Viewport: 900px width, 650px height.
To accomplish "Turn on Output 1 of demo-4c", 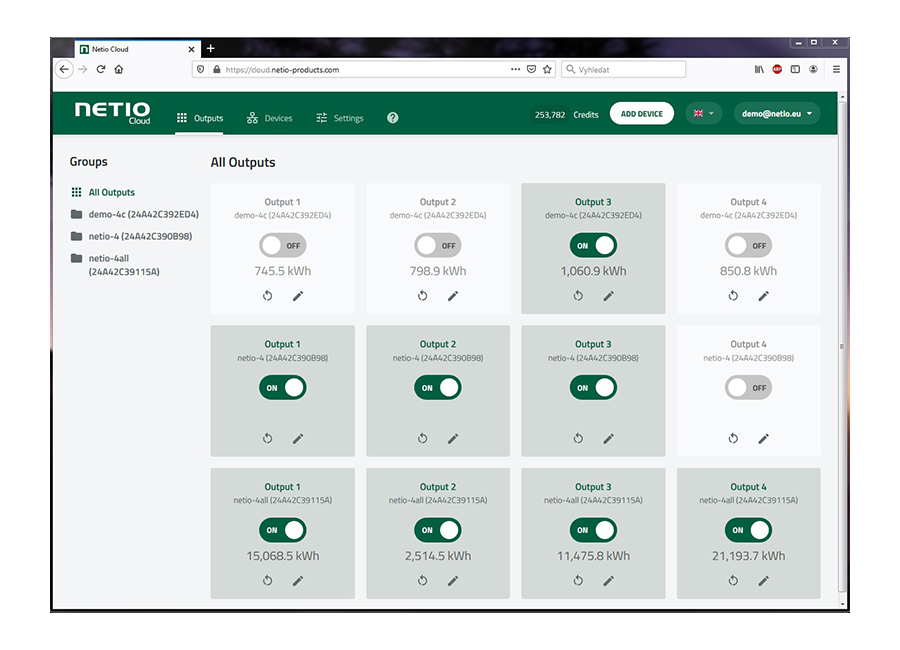I will (282, 245).
